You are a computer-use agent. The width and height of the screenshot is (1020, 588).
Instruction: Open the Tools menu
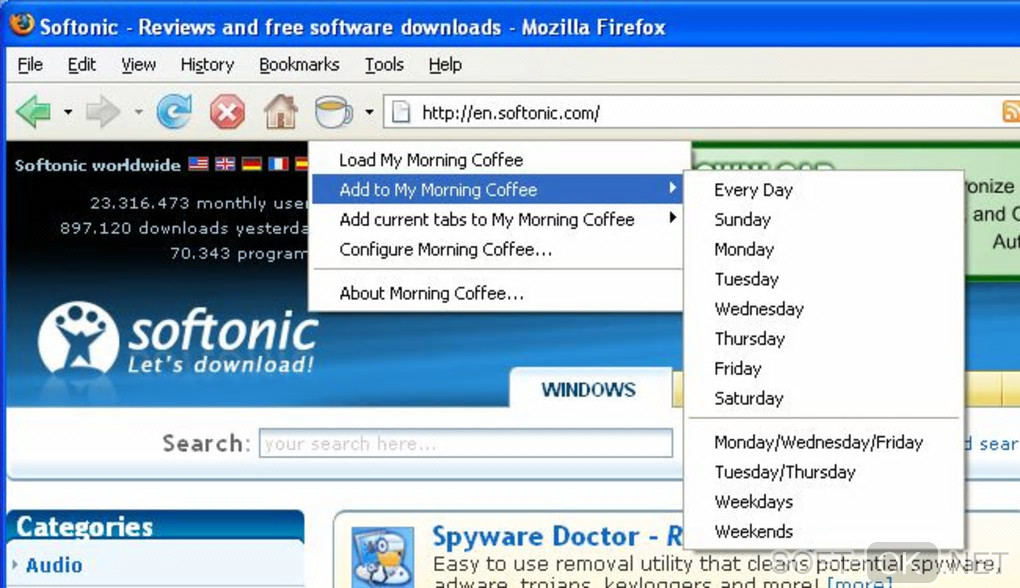(384, 64)
